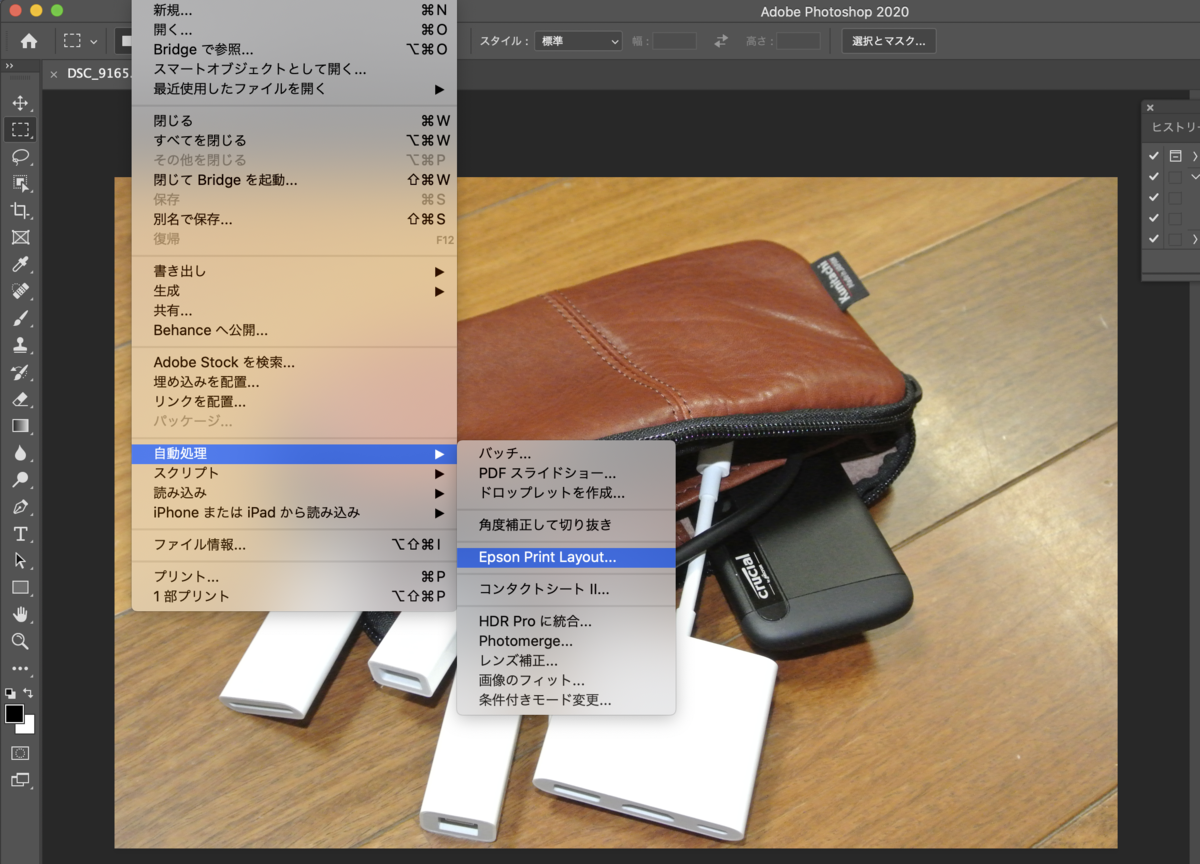The image size is (1200, 864).
Task: Open the 書き出し submenu
Action: point(294,271)
